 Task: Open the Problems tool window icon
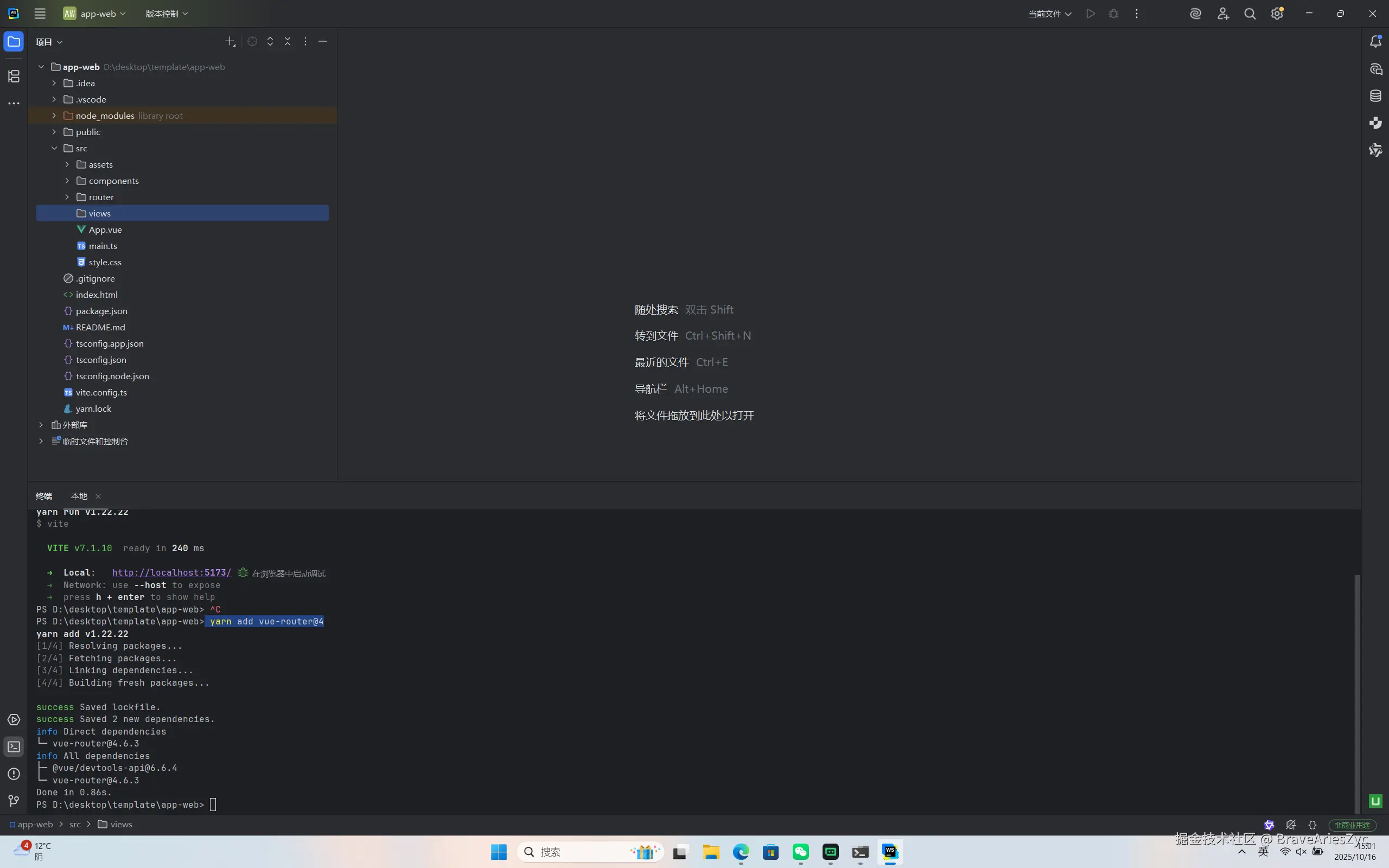14,774
